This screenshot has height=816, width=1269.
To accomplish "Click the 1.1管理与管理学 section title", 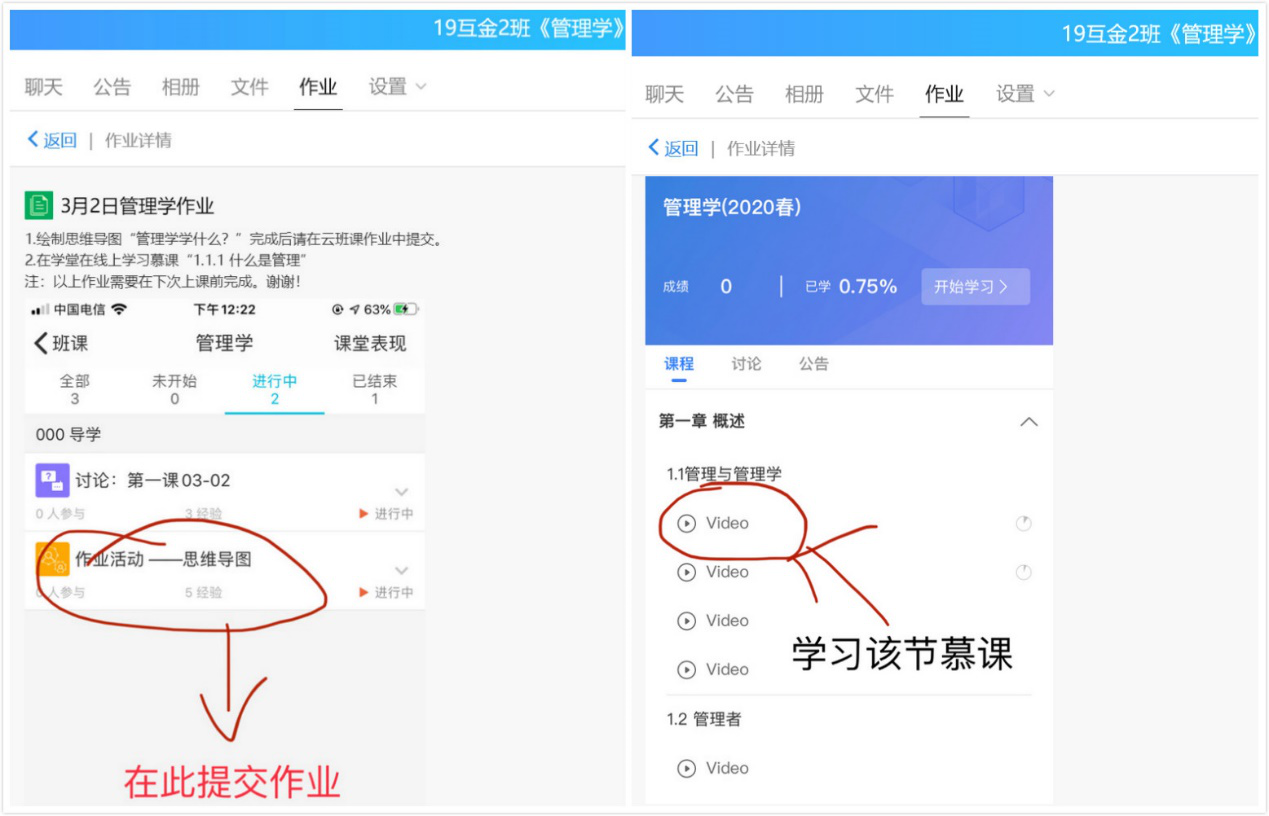I will 724,474.
